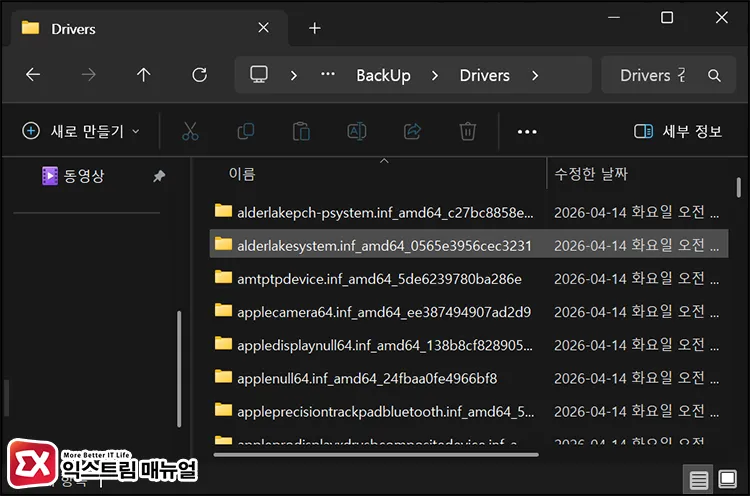Open a new tab with plus button
This screenshot has width=750, height=496.
pos(315,28)
